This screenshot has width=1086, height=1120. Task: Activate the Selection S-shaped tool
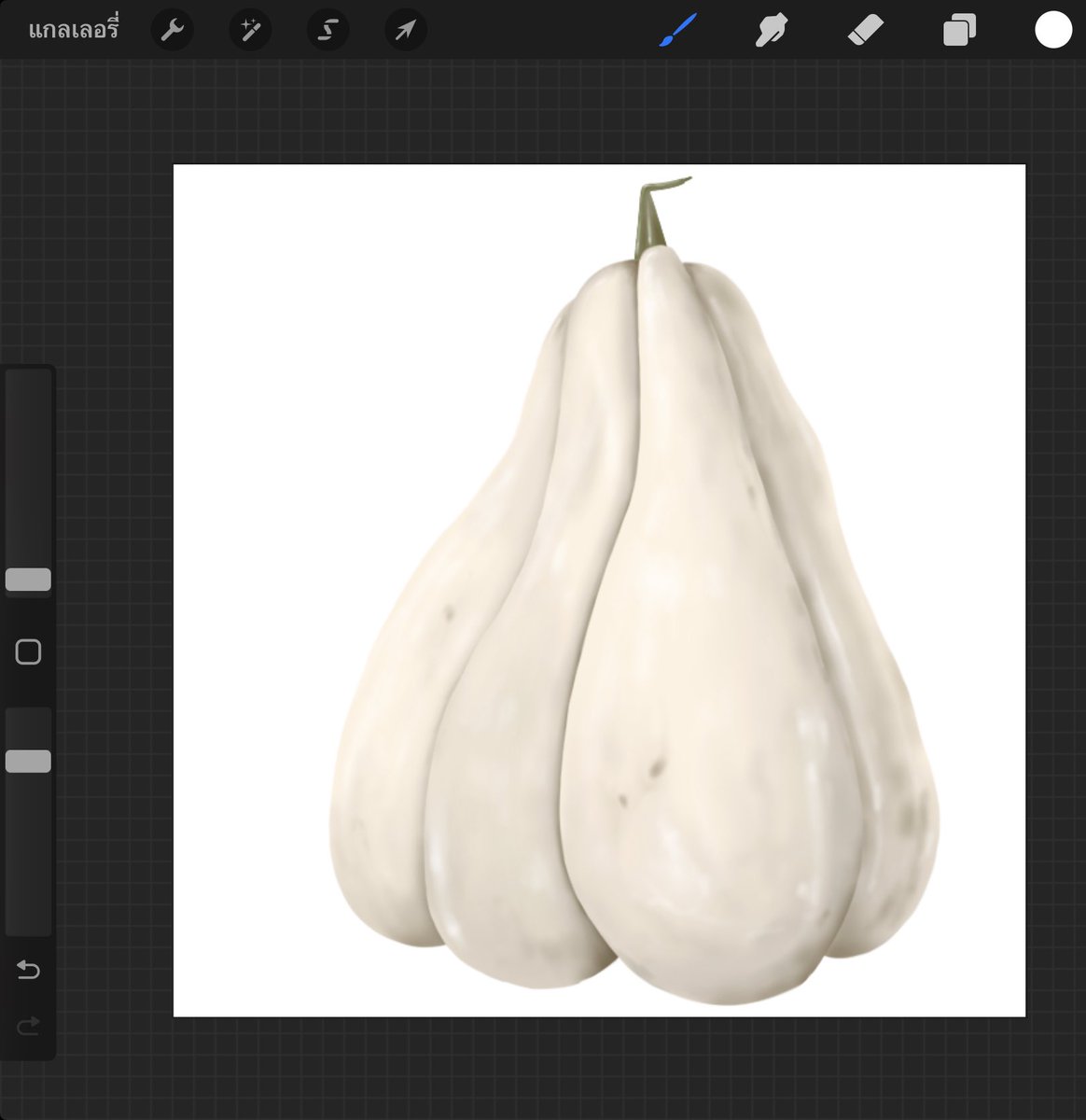tap(327, 31)
